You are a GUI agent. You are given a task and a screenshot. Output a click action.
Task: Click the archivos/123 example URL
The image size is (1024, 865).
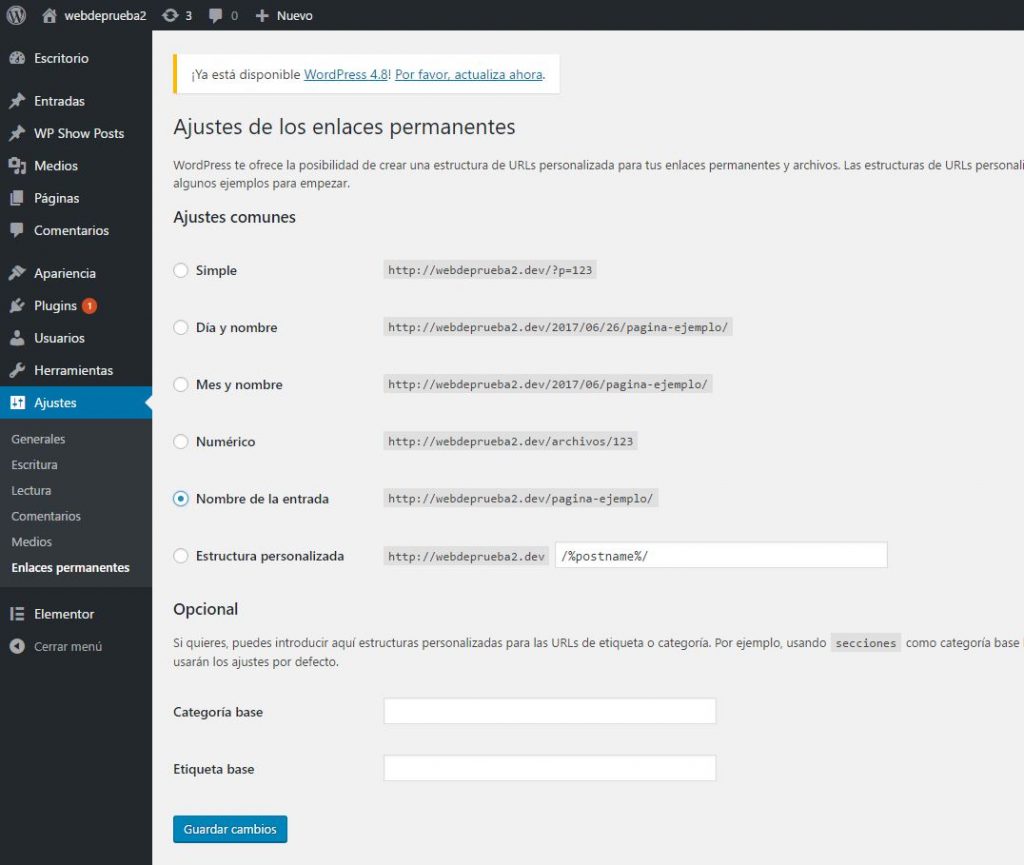510,441
